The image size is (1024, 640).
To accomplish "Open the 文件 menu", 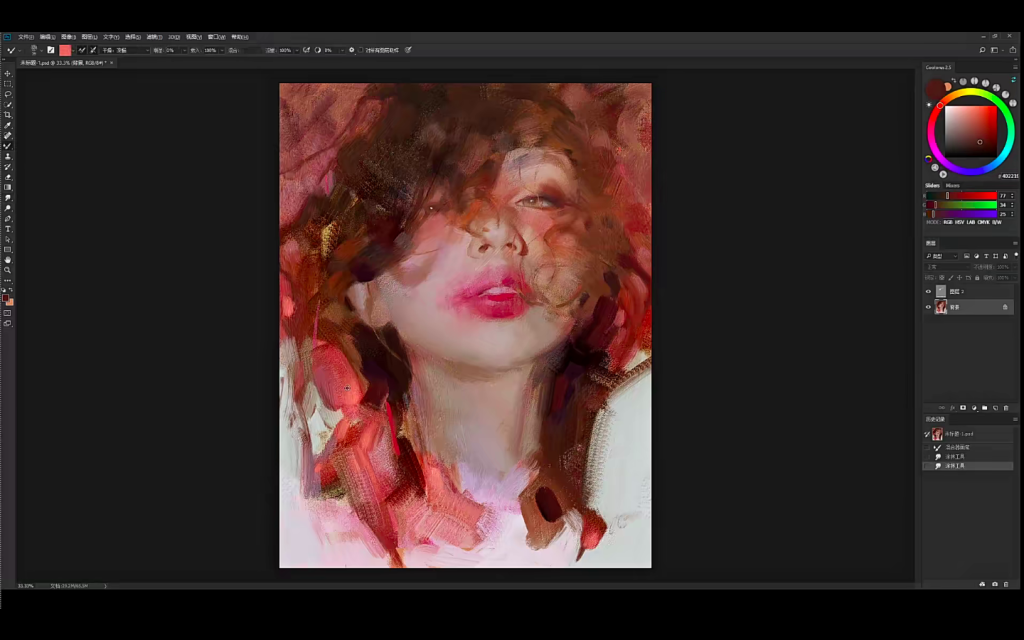I will point(24,37).
